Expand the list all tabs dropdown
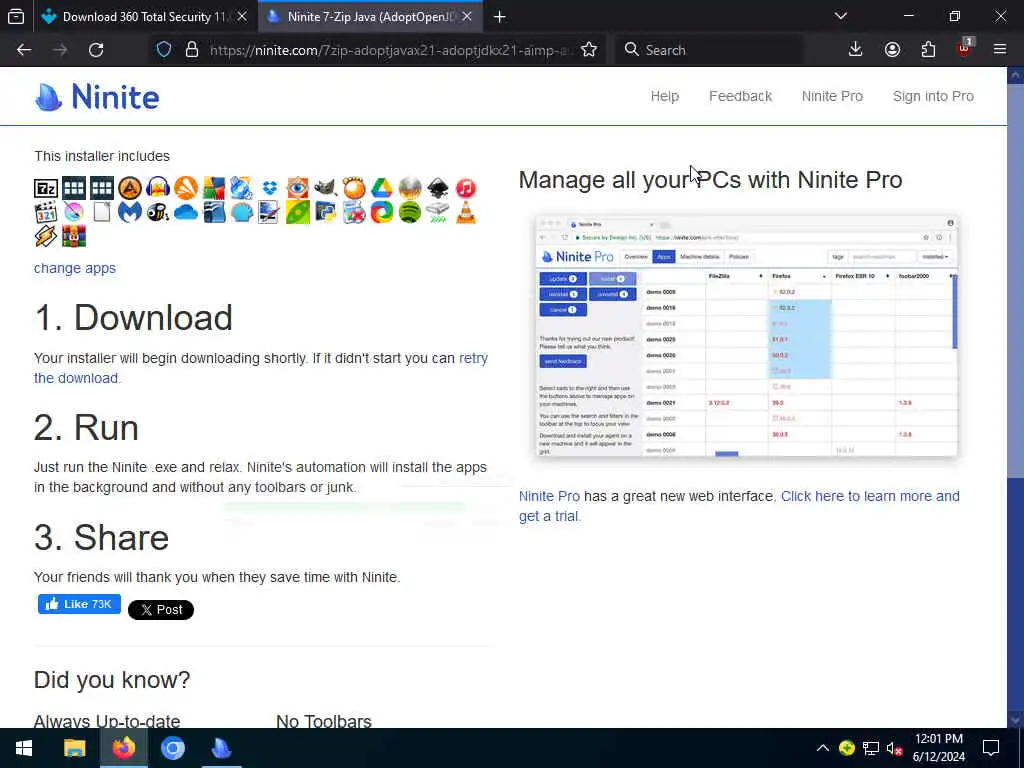 tap(841, 16)
